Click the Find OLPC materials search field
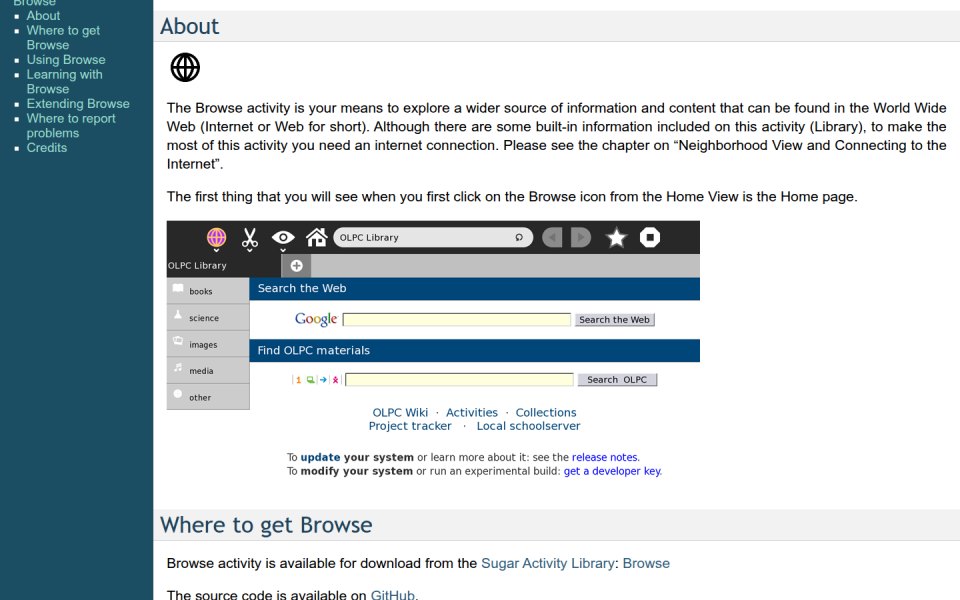 [x=459, y=380]
